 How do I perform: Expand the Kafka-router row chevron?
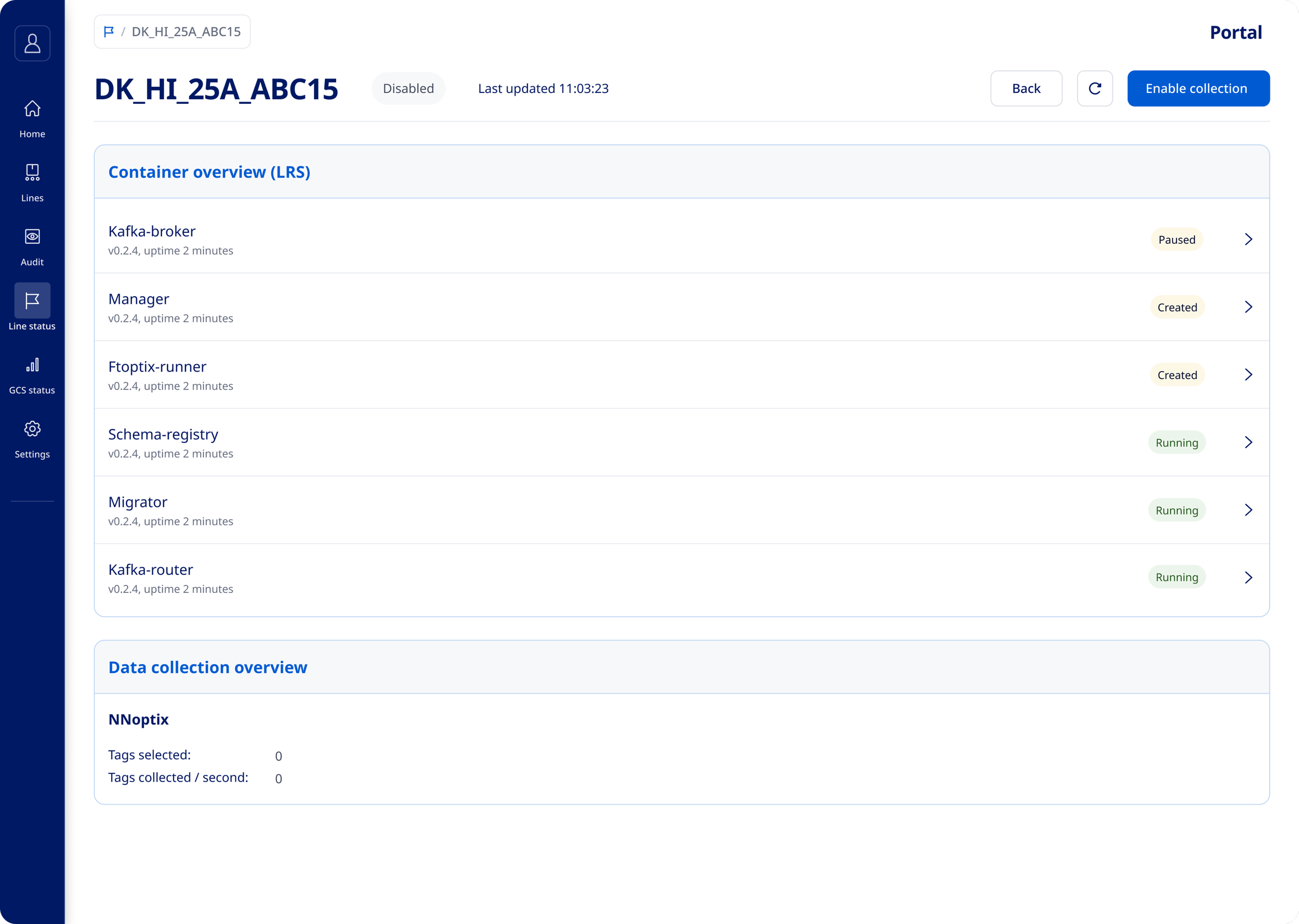[1249, 577]
